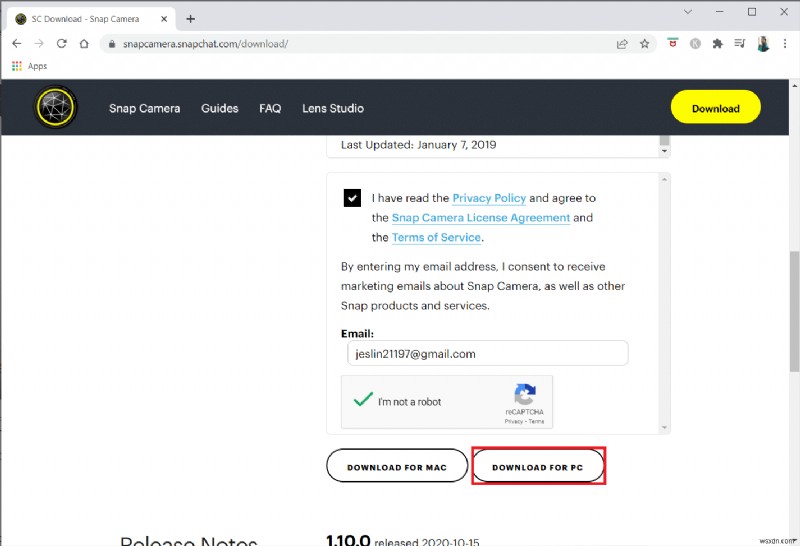
Task: Click the Download for PC button
Action: 538,465
